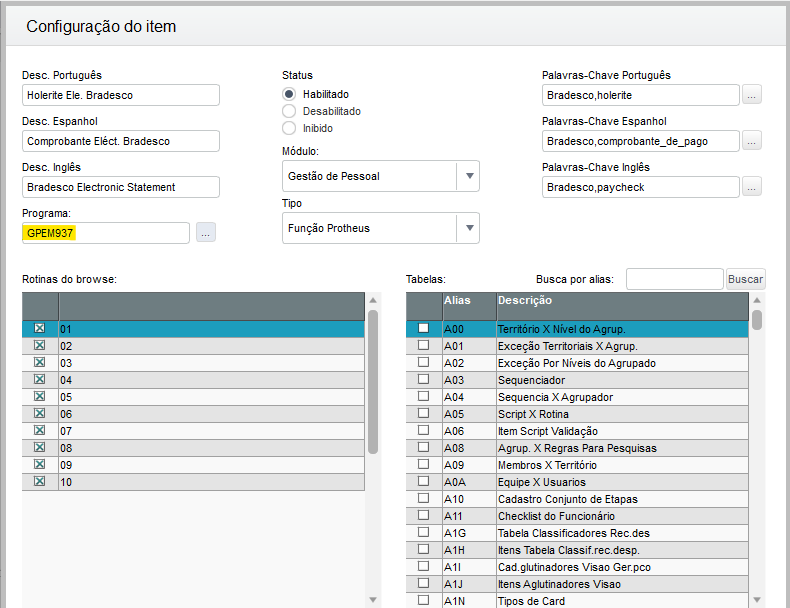Click Palavras-Chave Português field Bradesco,holerite
Image resolution: width=790 pixels, height=608 pixels.
click(x=641, y=95)
